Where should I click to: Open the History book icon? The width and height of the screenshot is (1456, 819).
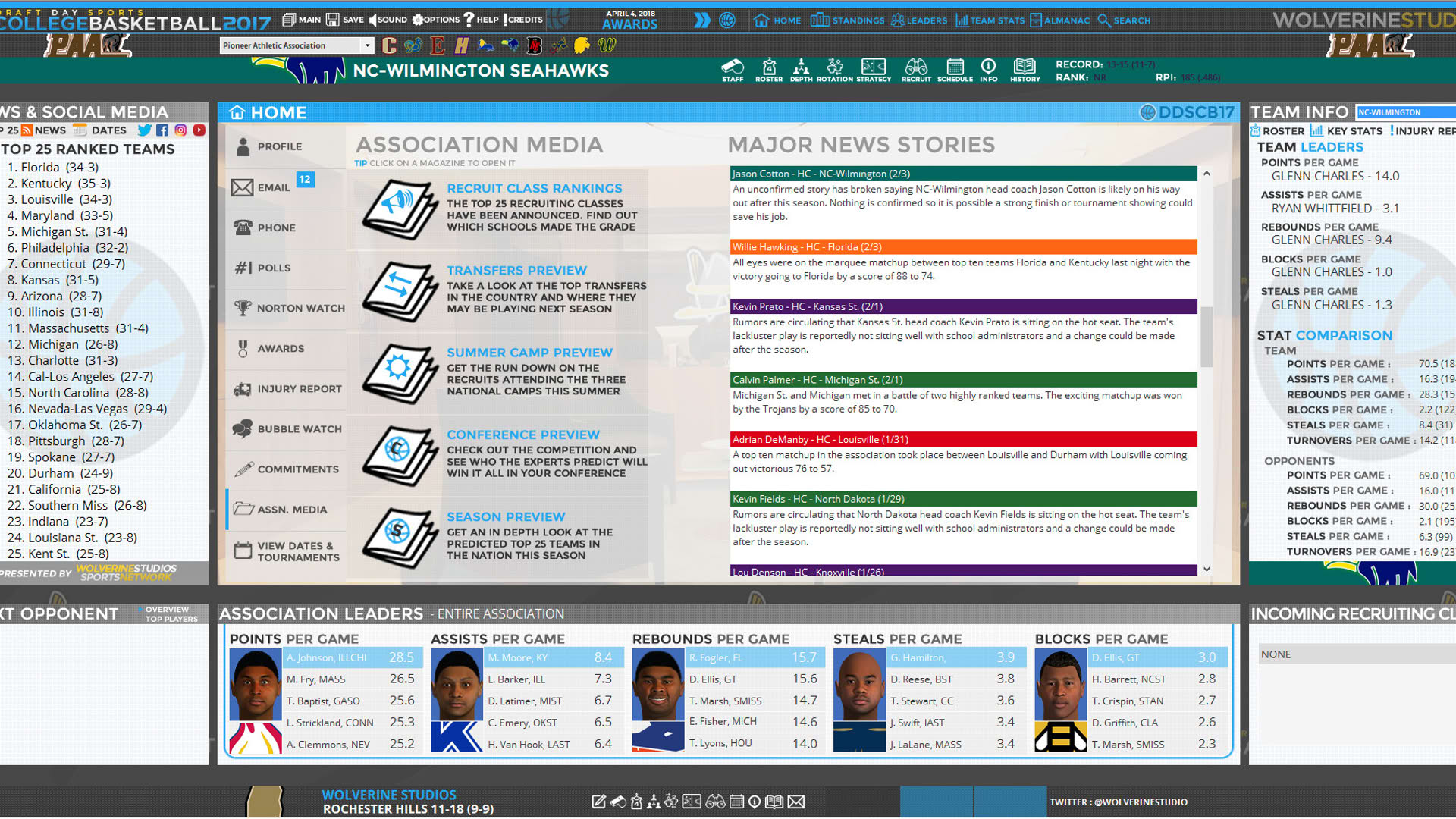tap(1025, 70)
